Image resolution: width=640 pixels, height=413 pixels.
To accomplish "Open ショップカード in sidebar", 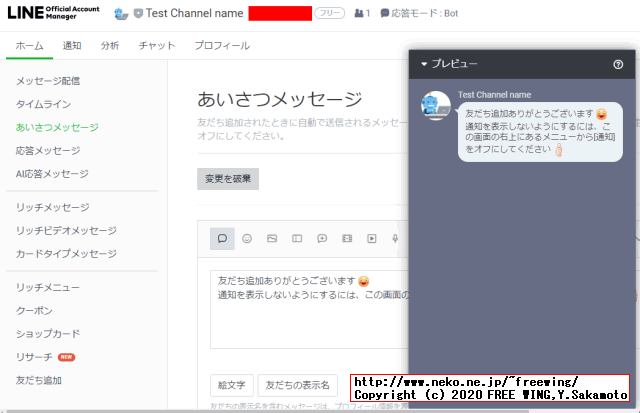I will tap(48, 334).
